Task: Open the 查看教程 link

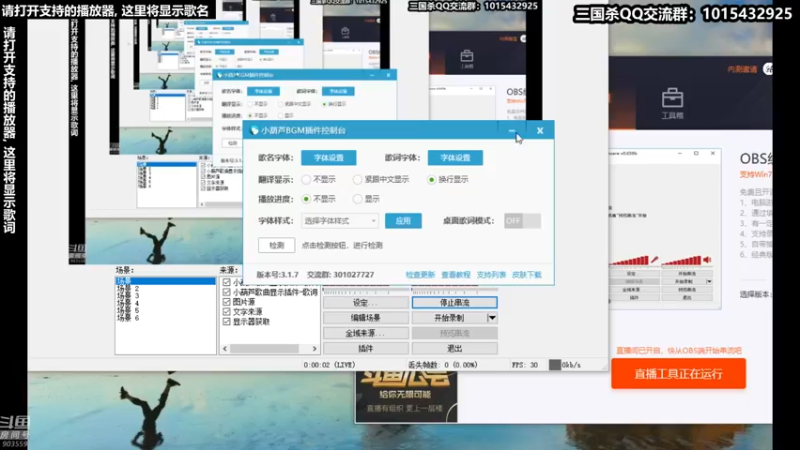Action: click(456, 274)
